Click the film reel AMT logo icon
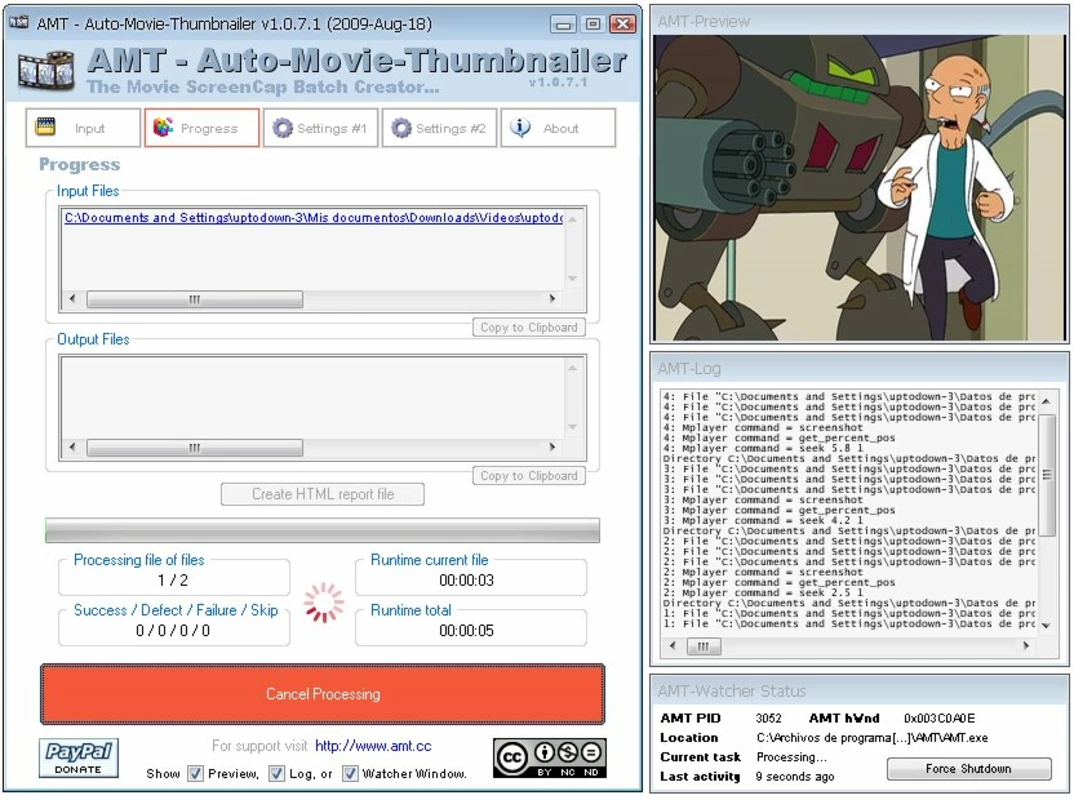 [x=45, y=70]
